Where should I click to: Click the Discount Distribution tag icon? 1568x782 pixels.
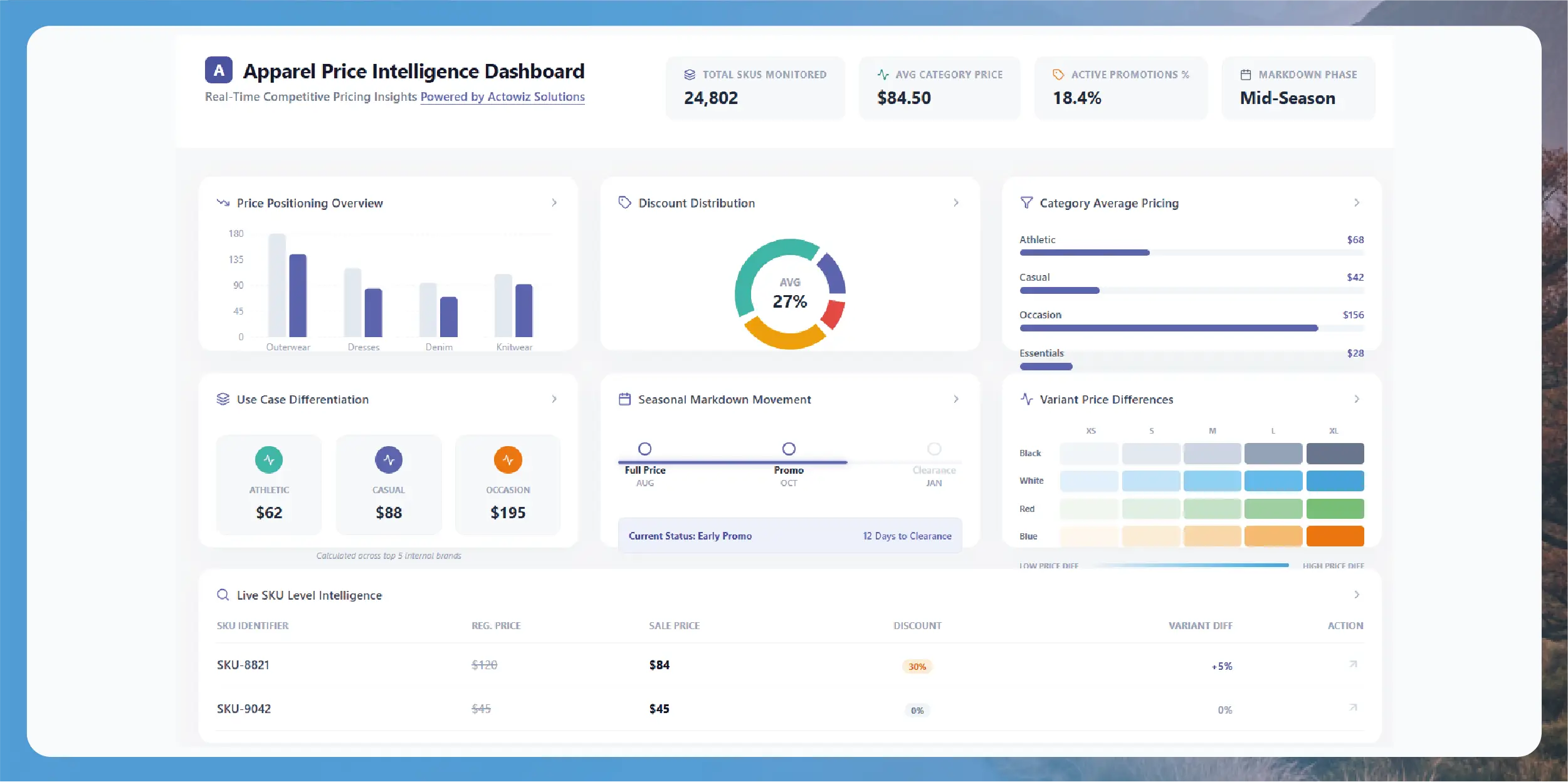click(x=624, y=202)
